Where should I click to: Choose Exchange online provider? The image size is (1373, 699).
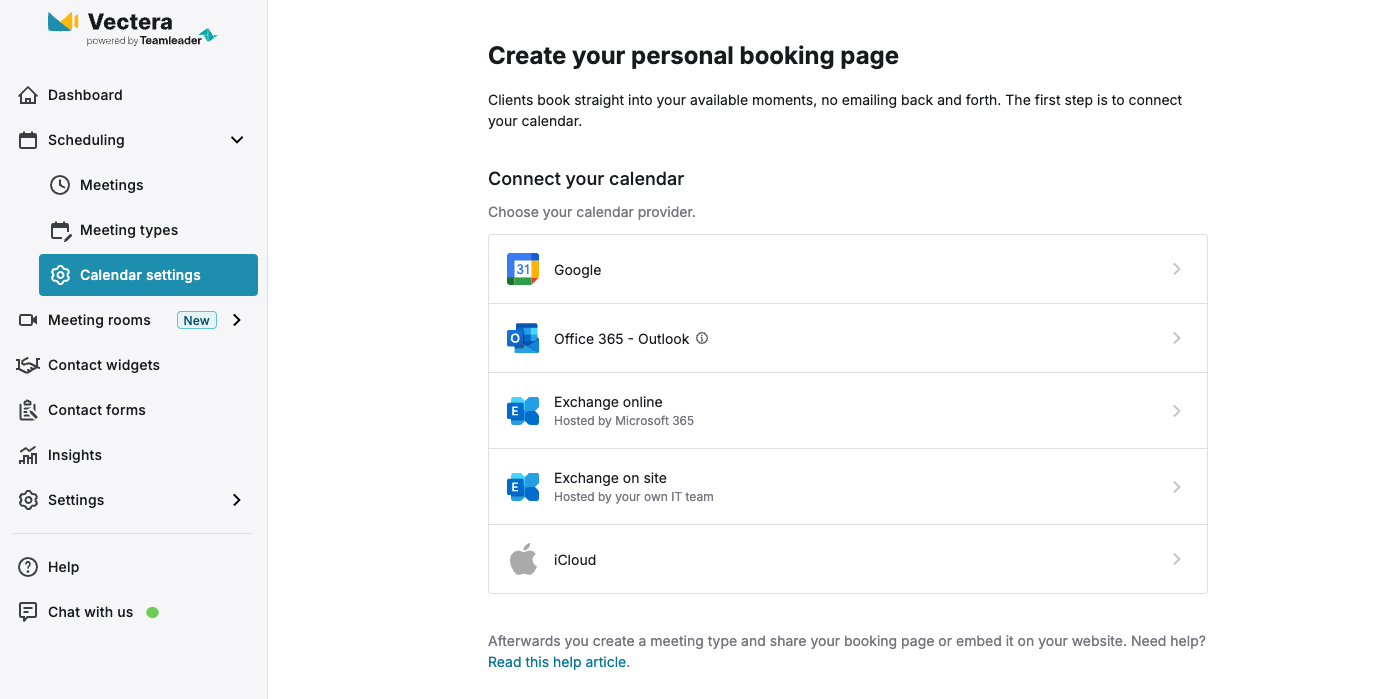tap(848, 411)
